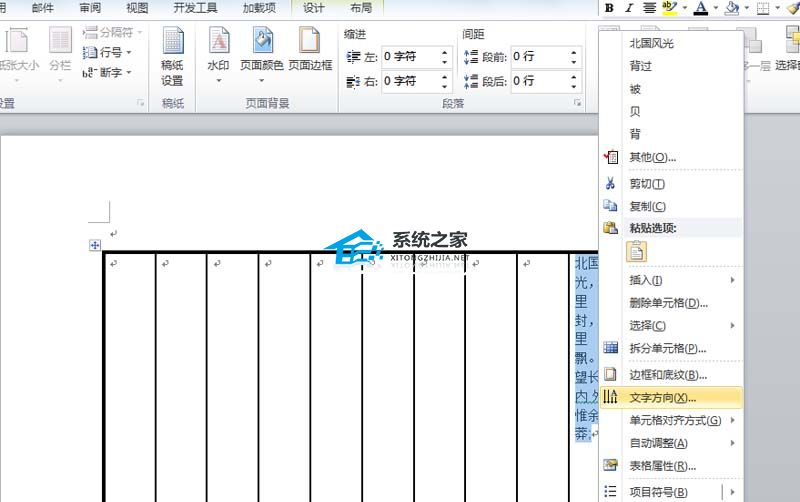Switch to the table Design (设计) tab
Screen dimensions: 800x502
(x=313, y=8)
